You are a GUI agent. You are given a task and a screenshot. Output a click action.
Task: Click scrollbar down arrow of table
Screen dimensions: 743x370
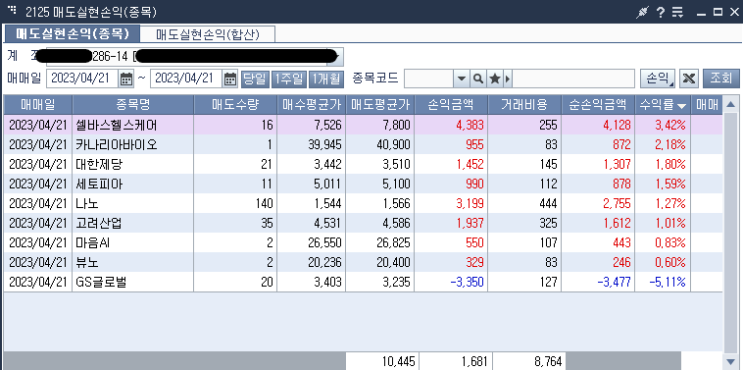[x=730, y=361]
